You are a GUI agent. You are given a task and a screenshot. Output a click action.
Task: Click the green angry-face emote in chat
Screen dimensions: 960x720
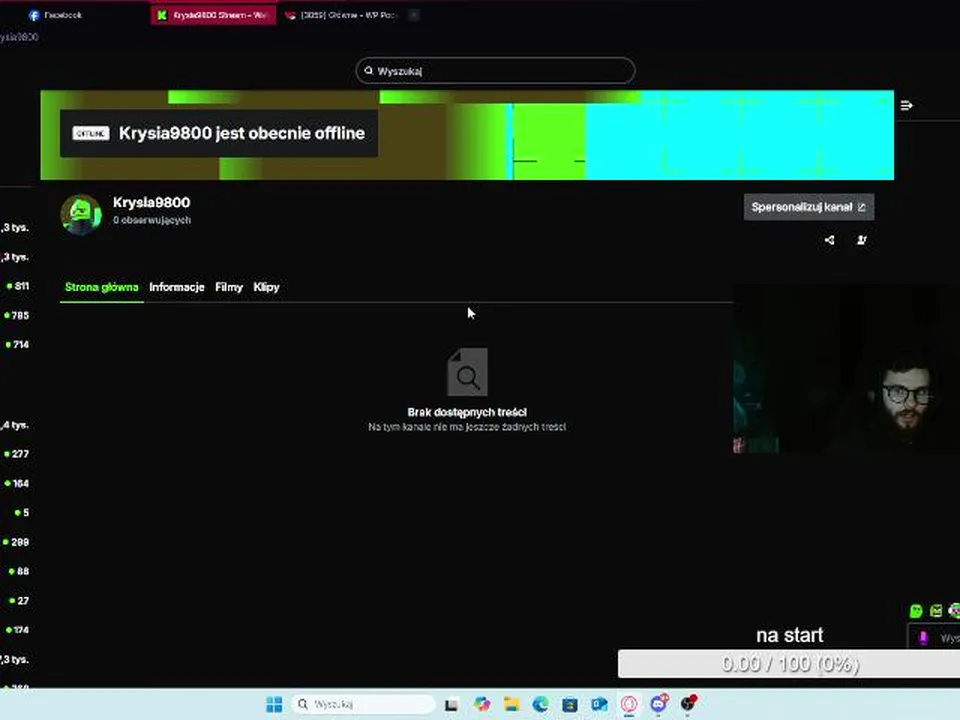(936, 610)
